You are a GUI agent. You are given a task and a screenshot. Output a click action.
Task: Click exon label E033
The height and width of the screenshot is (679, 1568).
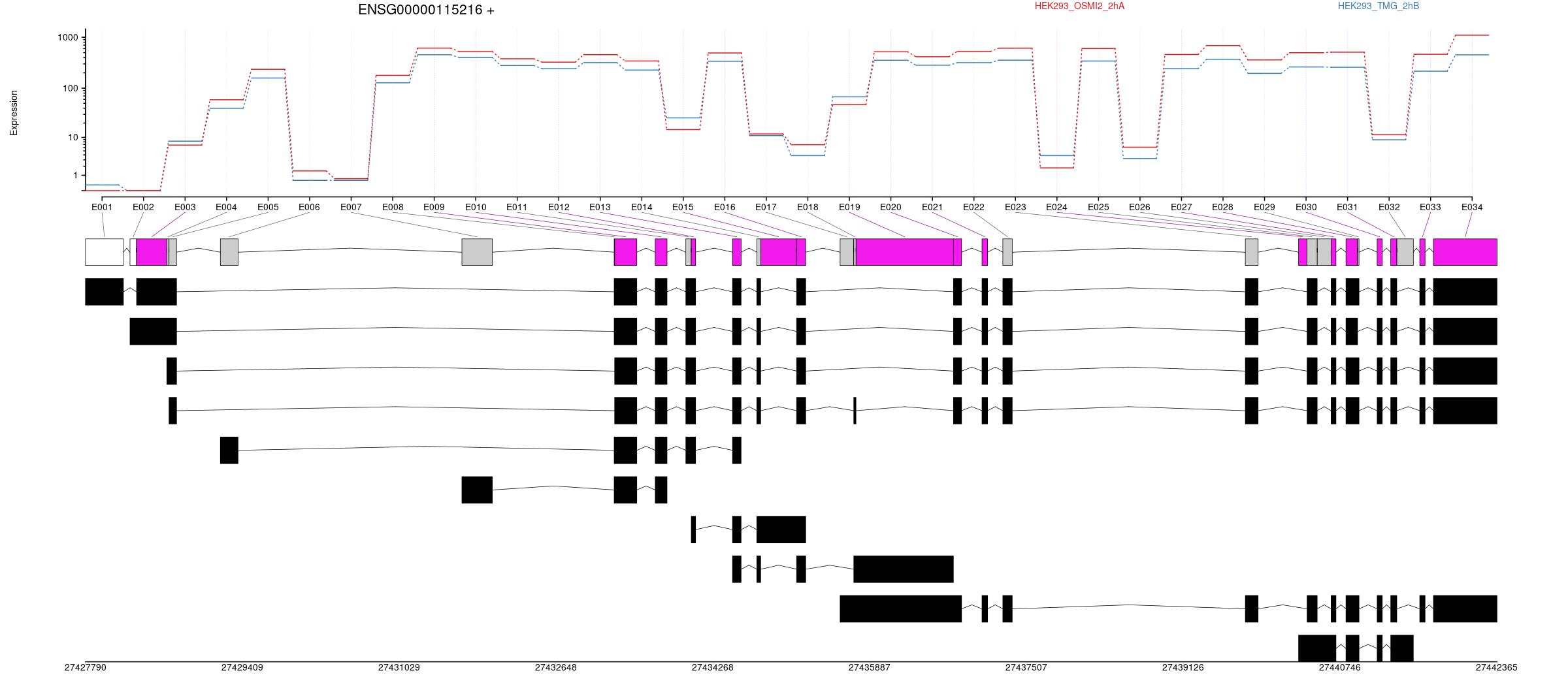[x=1430, y=207]
